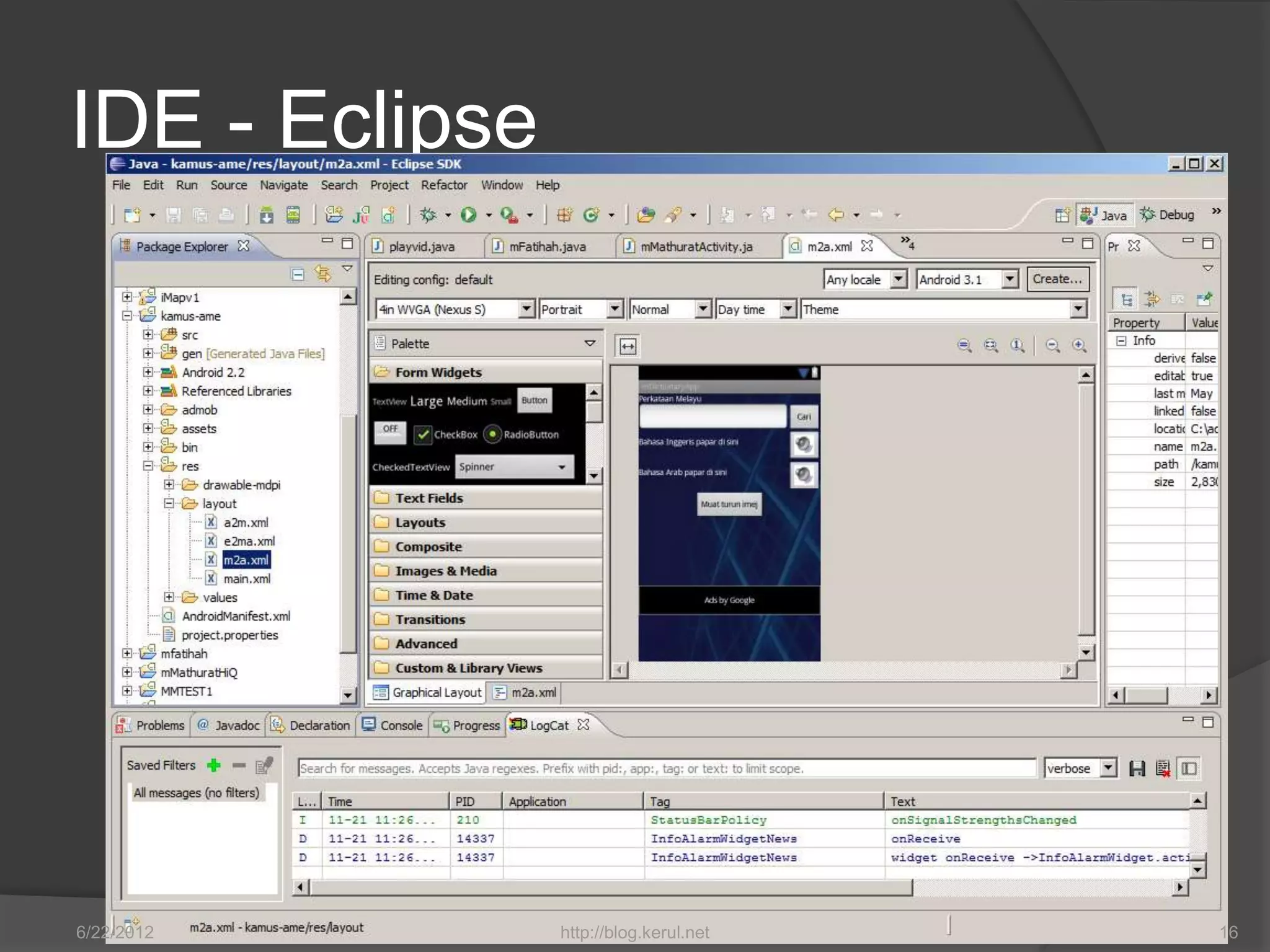The width and height of the screenshot is (1270, 952).
Task: Open the Layouts palette category
Action: [x=487, y=522]
